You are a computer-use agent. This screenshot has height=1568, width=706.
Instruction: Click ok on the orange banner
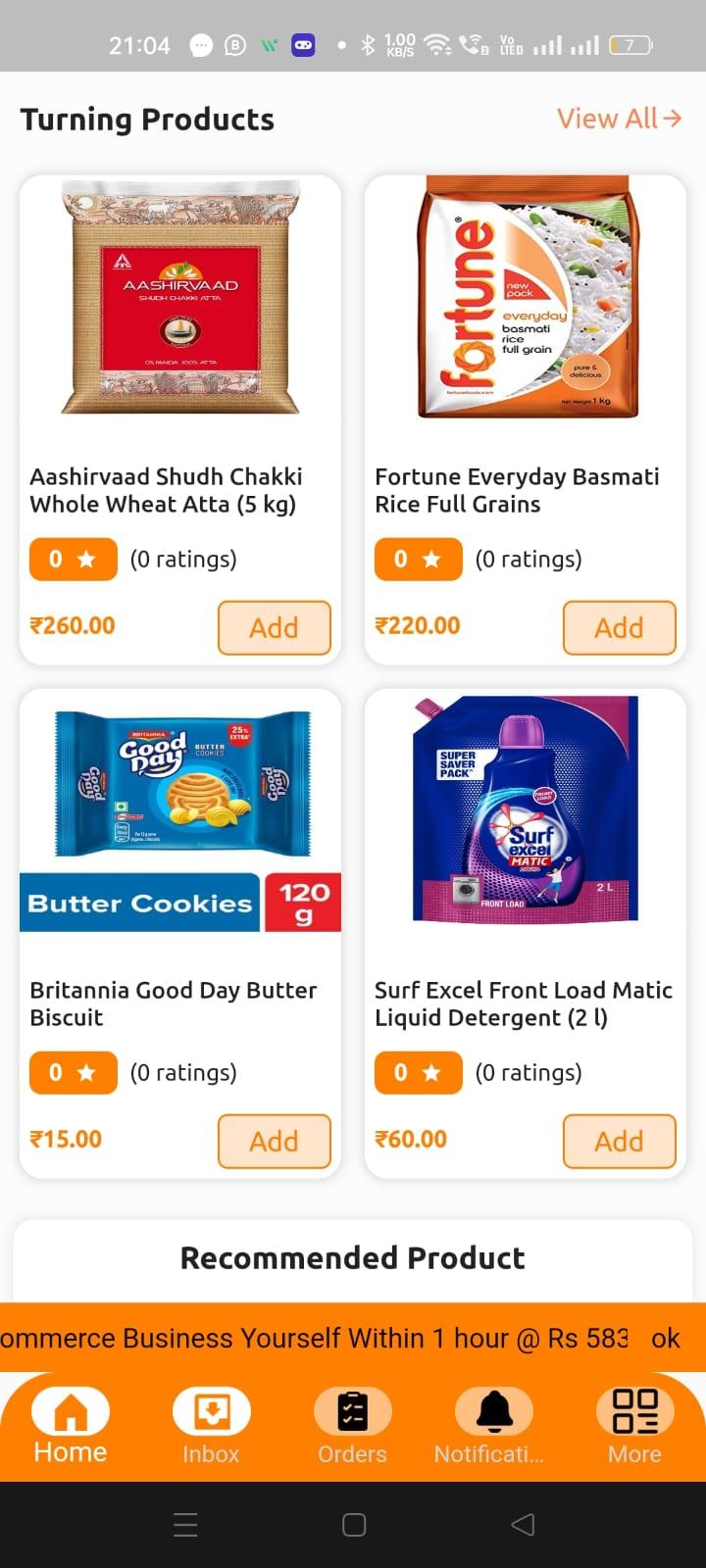[x=666, y=1338]
